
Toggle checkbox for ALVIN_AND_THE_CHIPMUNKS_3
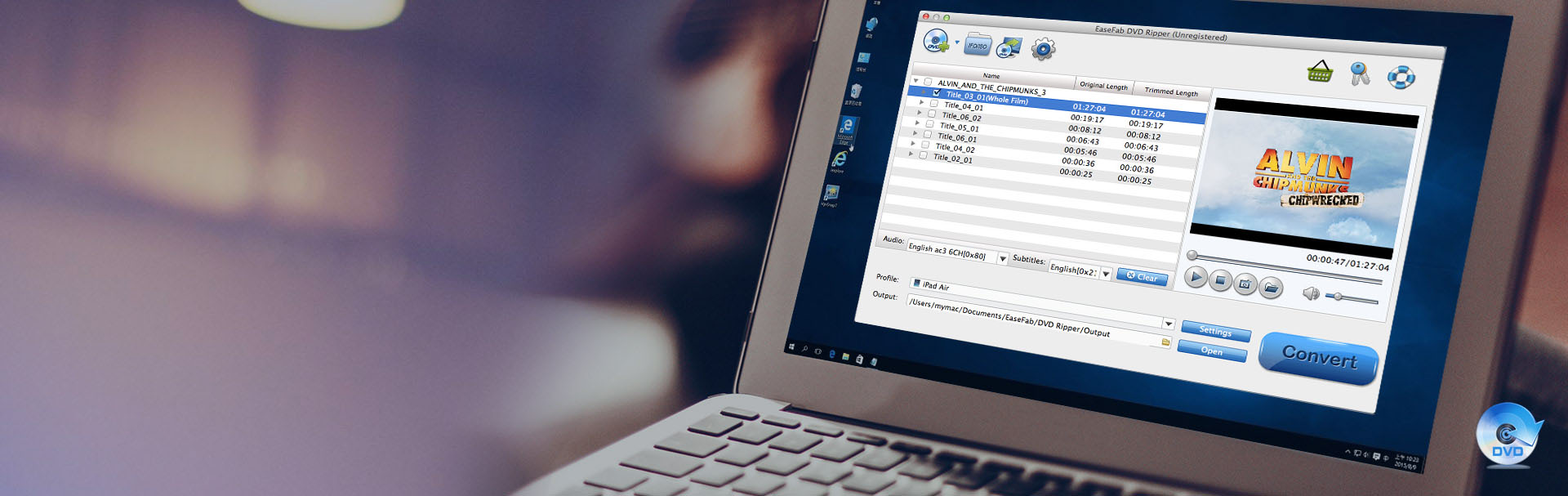click(x=928, y=82)
